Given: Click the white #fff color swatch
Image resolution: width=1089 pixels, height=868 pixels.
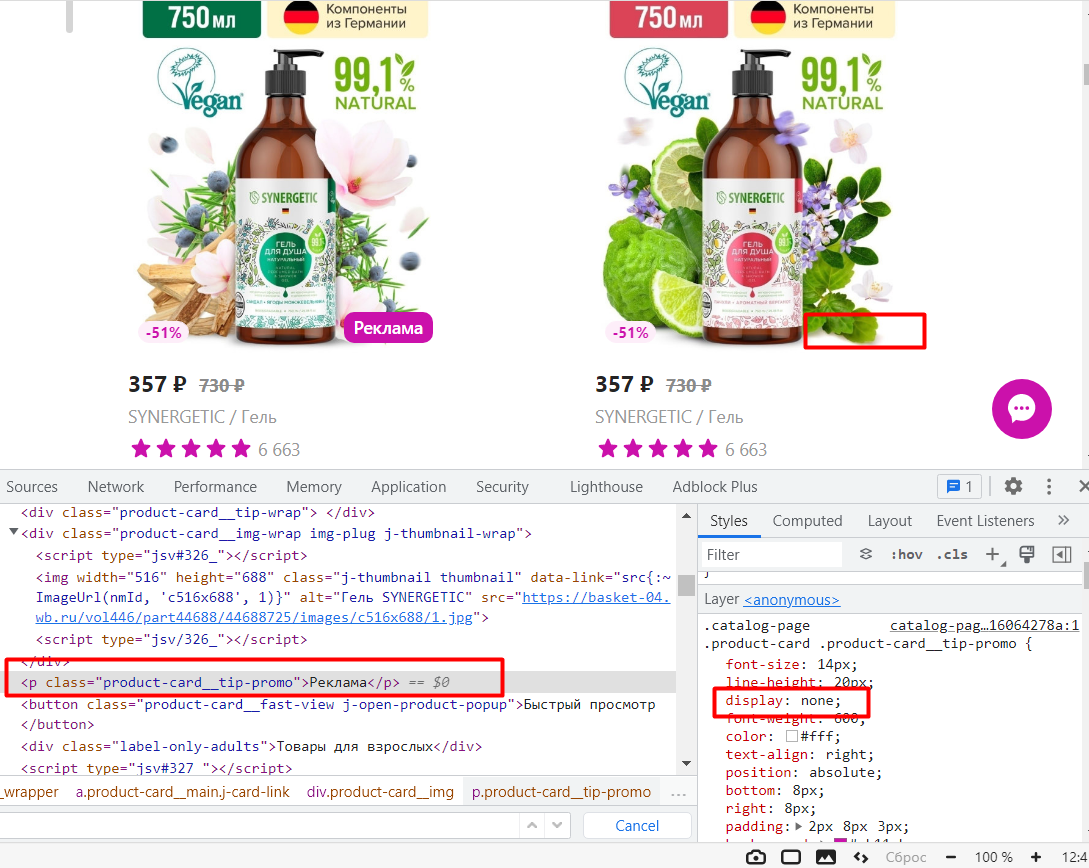Looking at the screenshot, I should coord(792,736).
